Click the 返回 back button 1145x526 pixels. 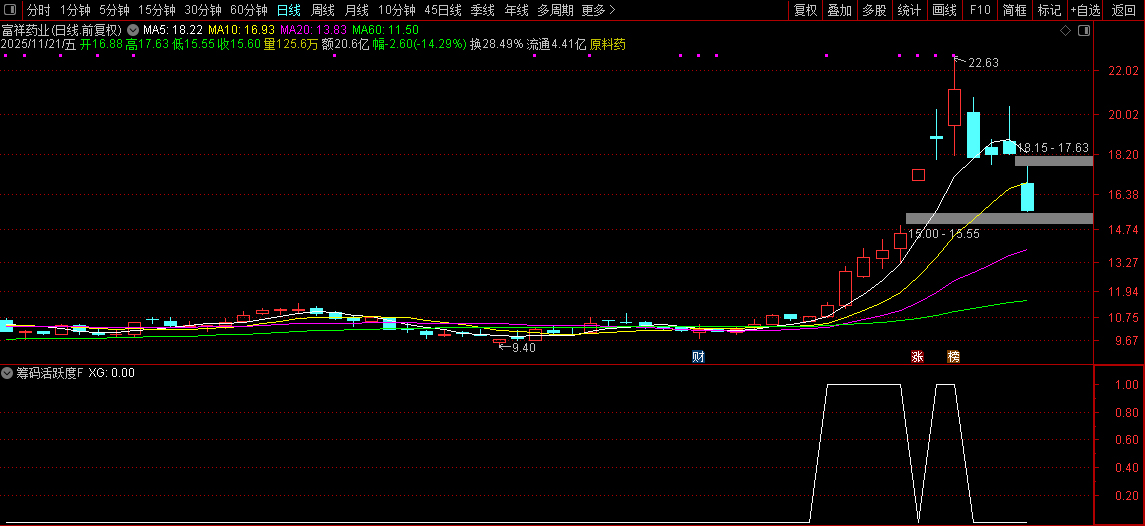tap(1124, 10)
